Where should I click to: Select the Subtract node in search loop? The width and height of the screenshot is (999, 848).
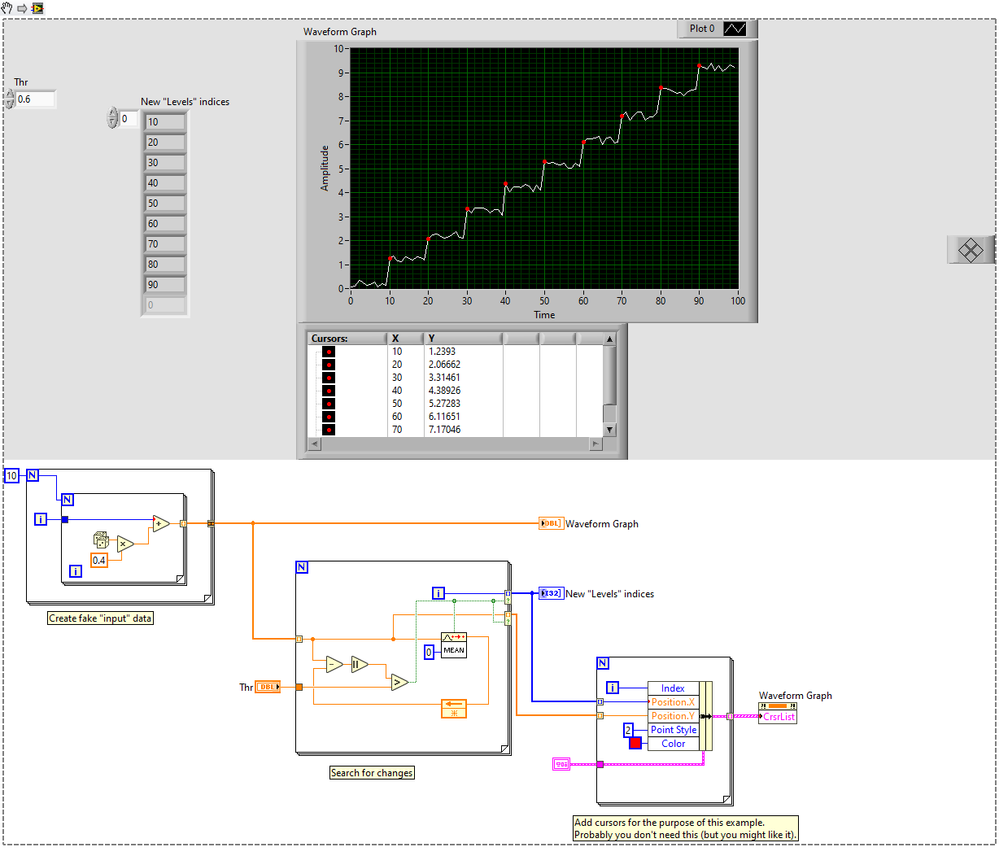pos(334,665)
